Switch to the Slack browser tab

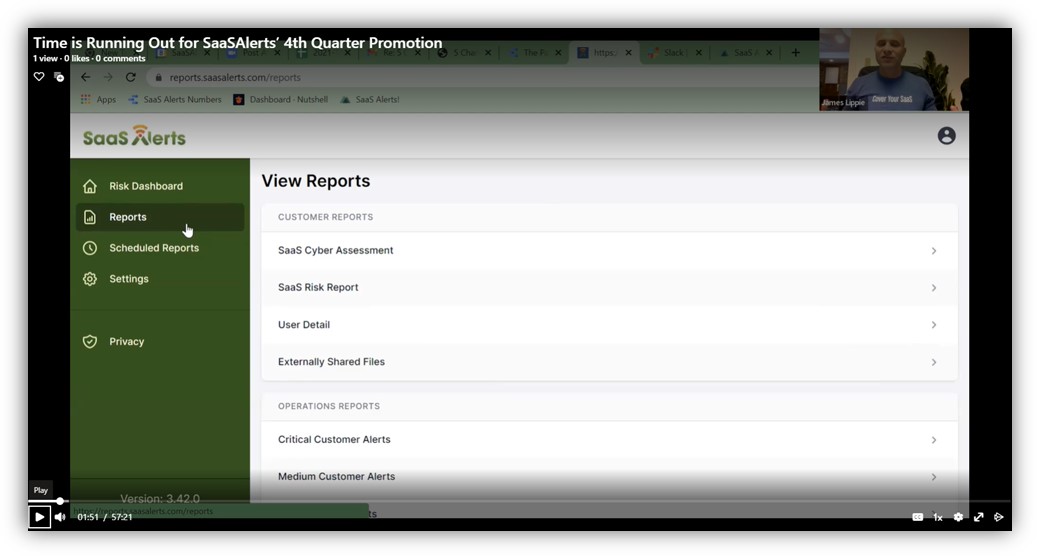coord(675,52)
